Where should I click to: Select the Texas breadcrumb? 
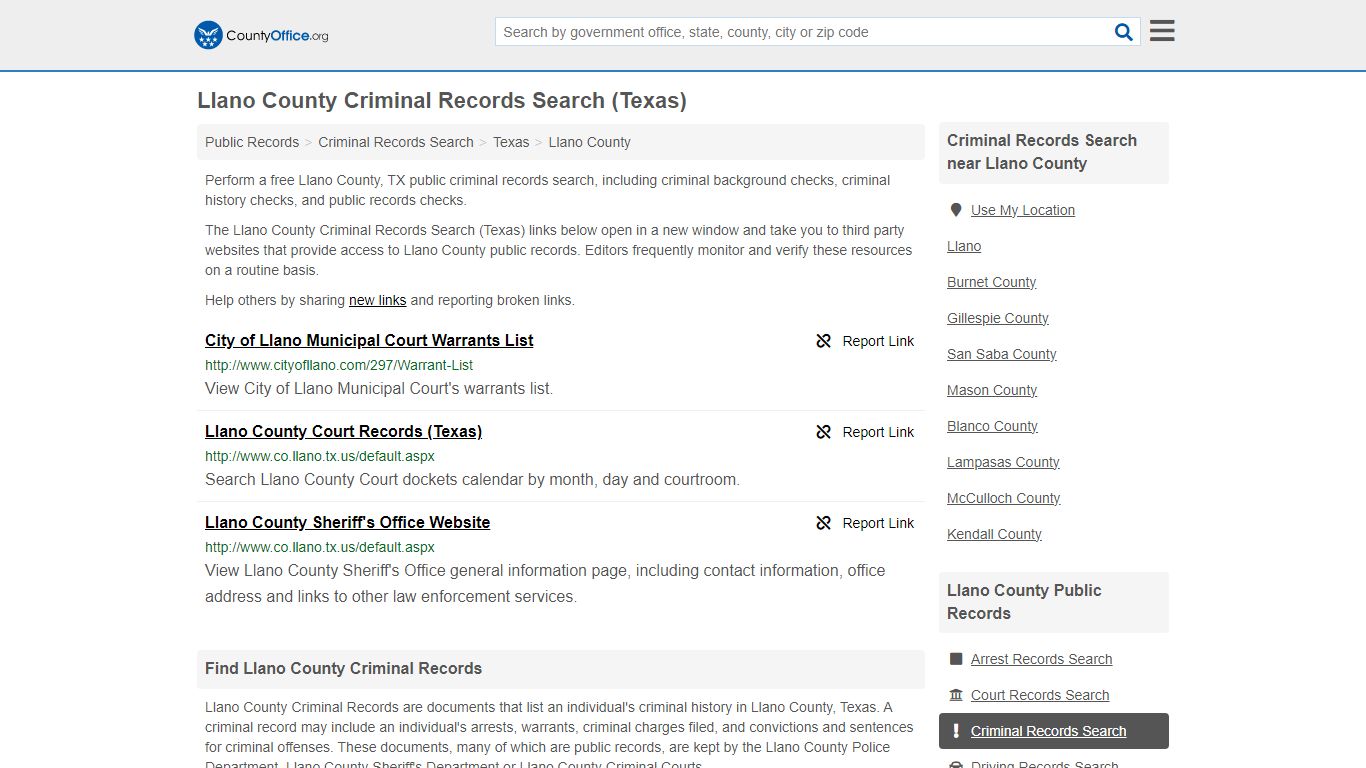click(x=511, y=142)
